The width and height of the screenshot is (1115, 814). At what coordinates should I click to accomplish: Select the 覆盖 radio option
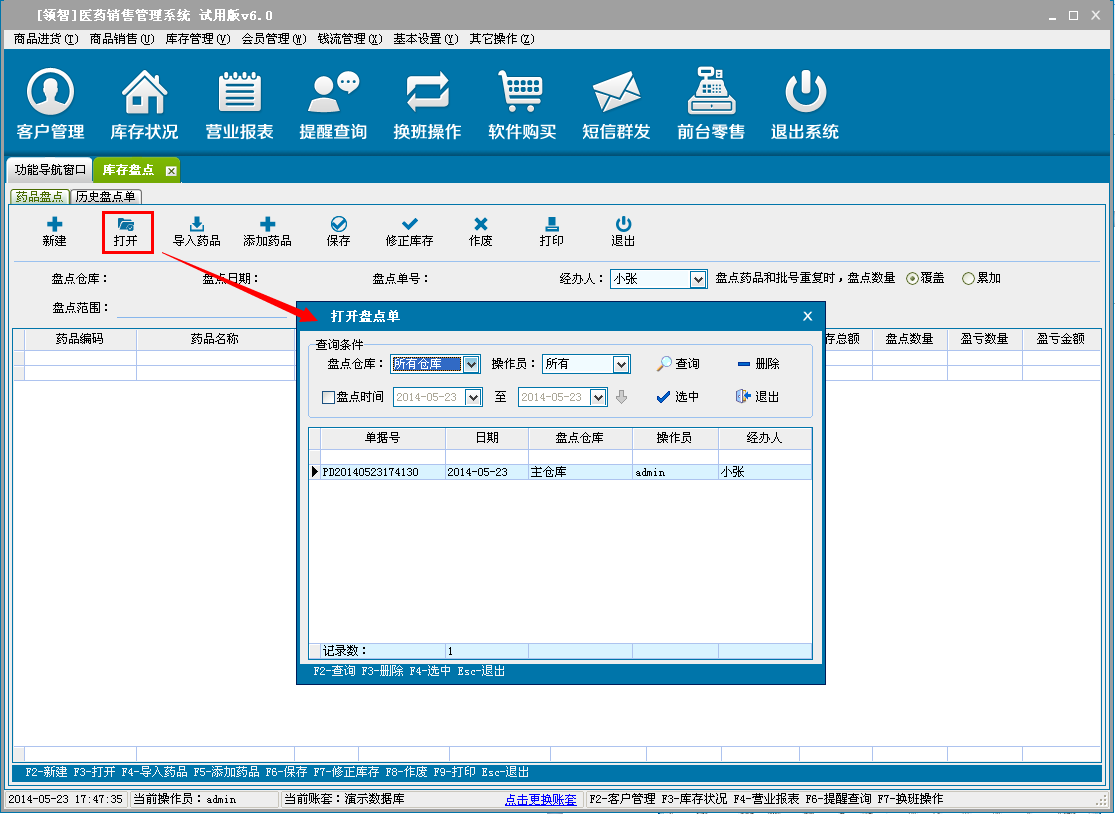912,279
